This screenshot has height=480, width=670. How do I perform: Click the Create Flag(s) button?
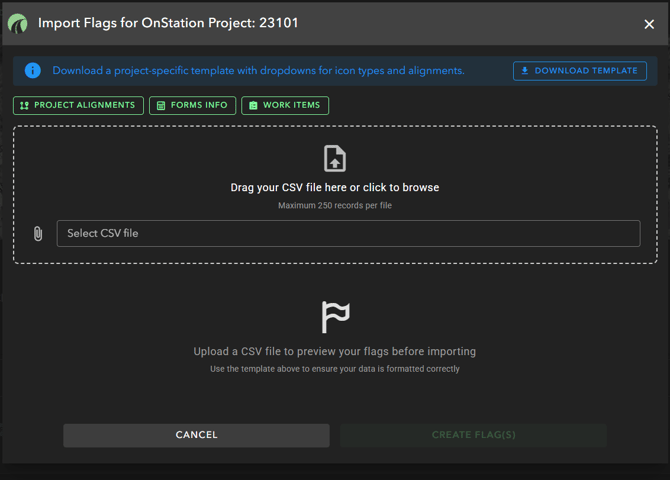[x=473, y=435]
